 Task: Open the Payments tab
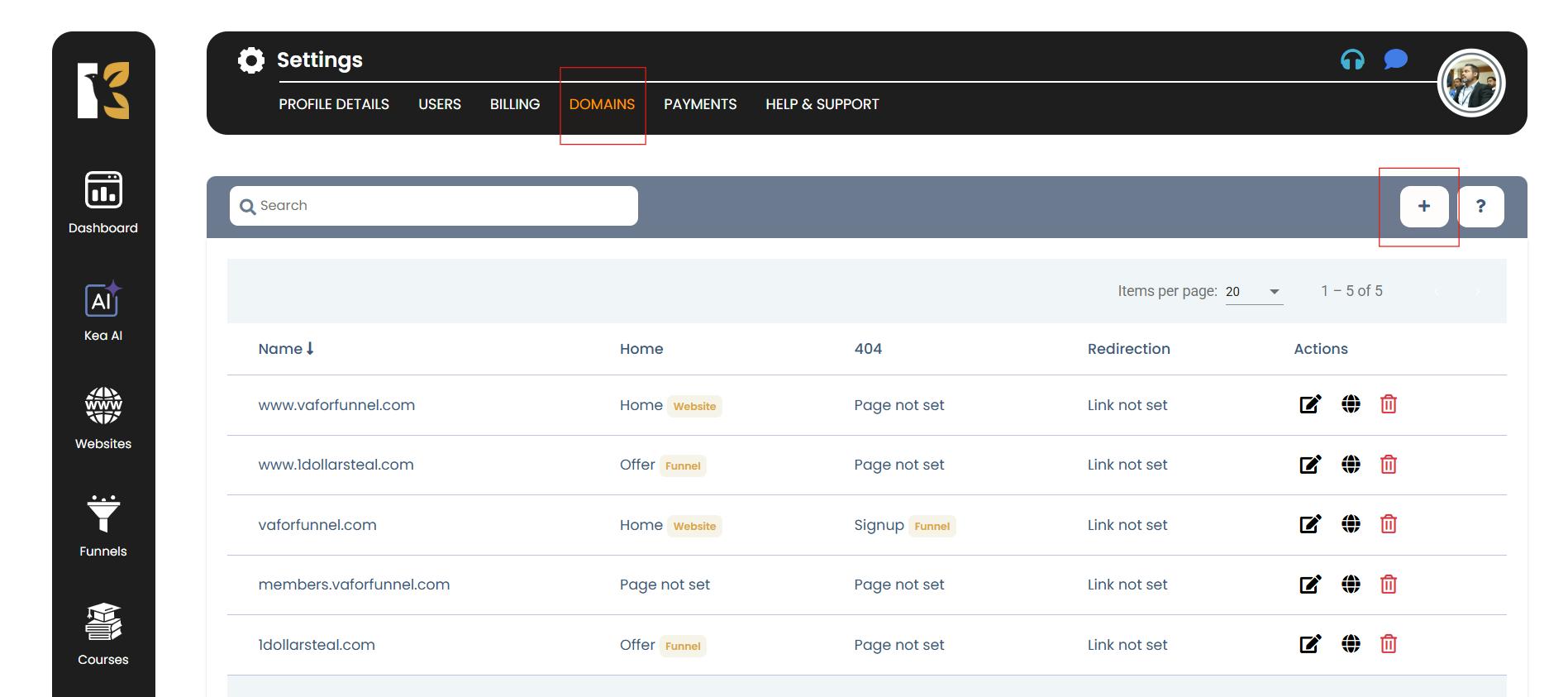click(x=699, y=104)
